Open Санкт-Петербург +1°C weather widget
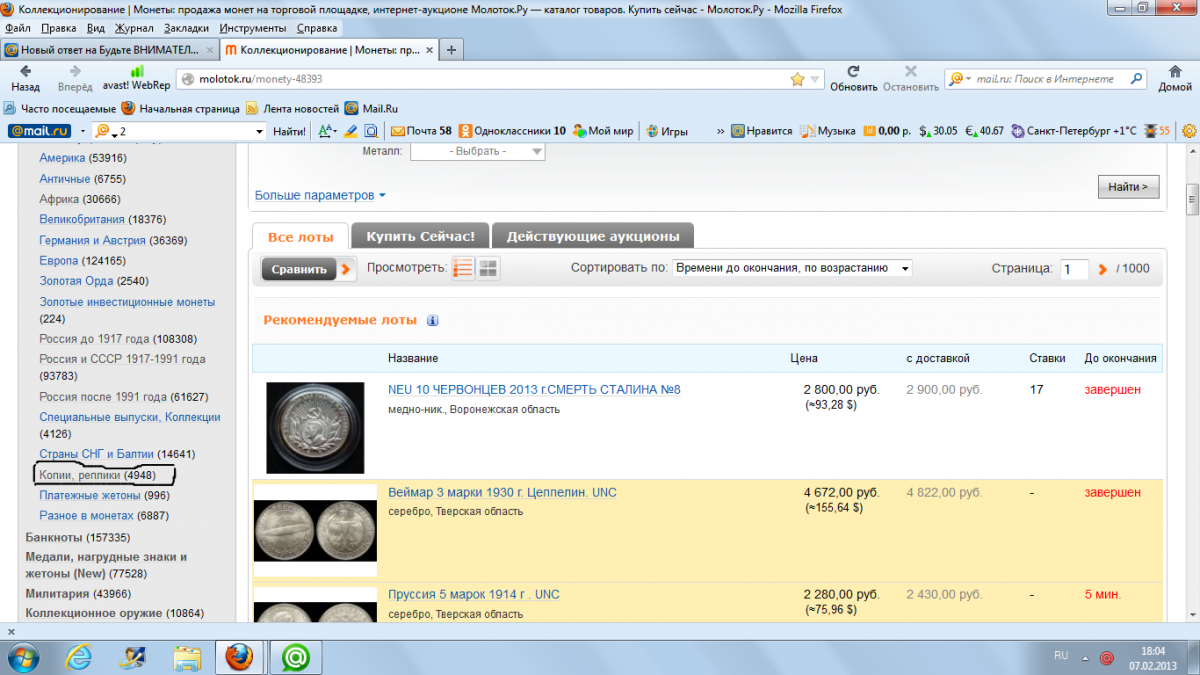This screenshot has width=1200, height=675. coord(1074,131)
